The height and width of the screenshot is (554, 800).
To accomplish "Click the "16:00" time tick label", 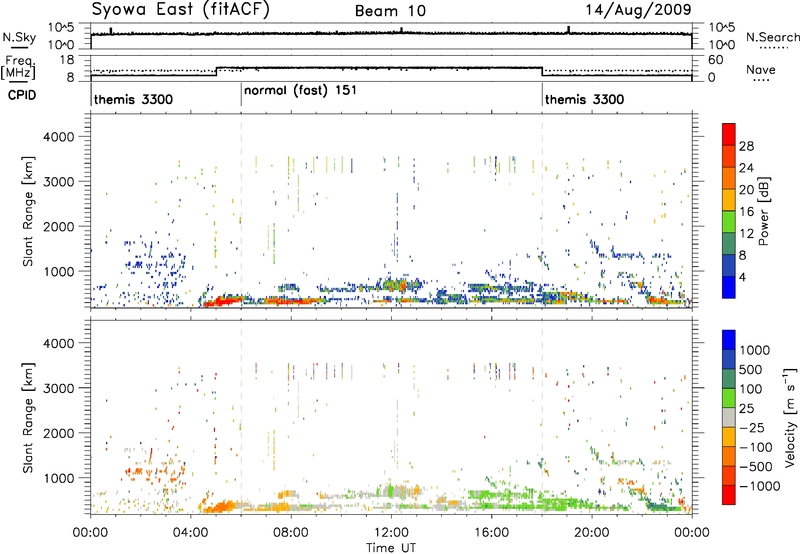I will point(491,533).
